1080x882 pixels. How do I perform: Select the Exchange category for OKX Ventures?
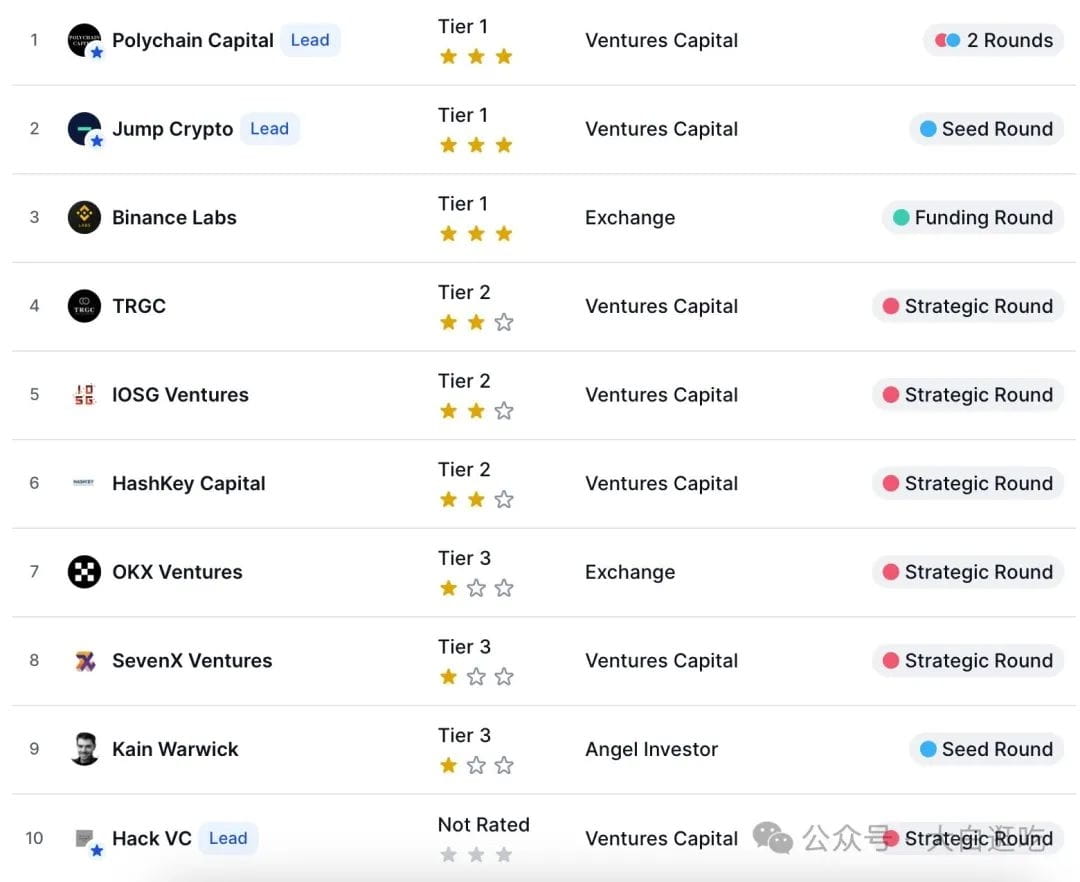(x=630, y=572)
